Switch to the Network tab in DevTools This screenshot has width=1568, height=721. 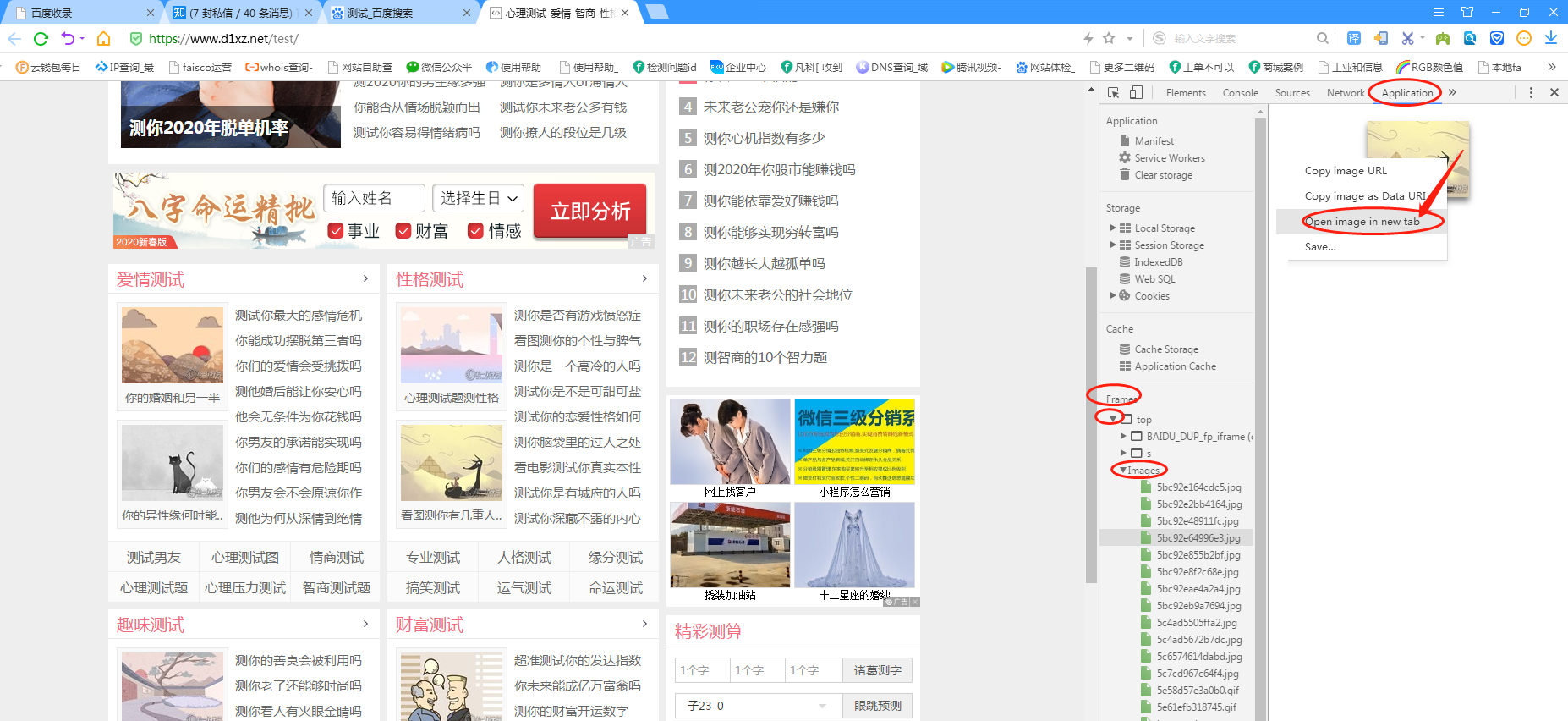1345,93
